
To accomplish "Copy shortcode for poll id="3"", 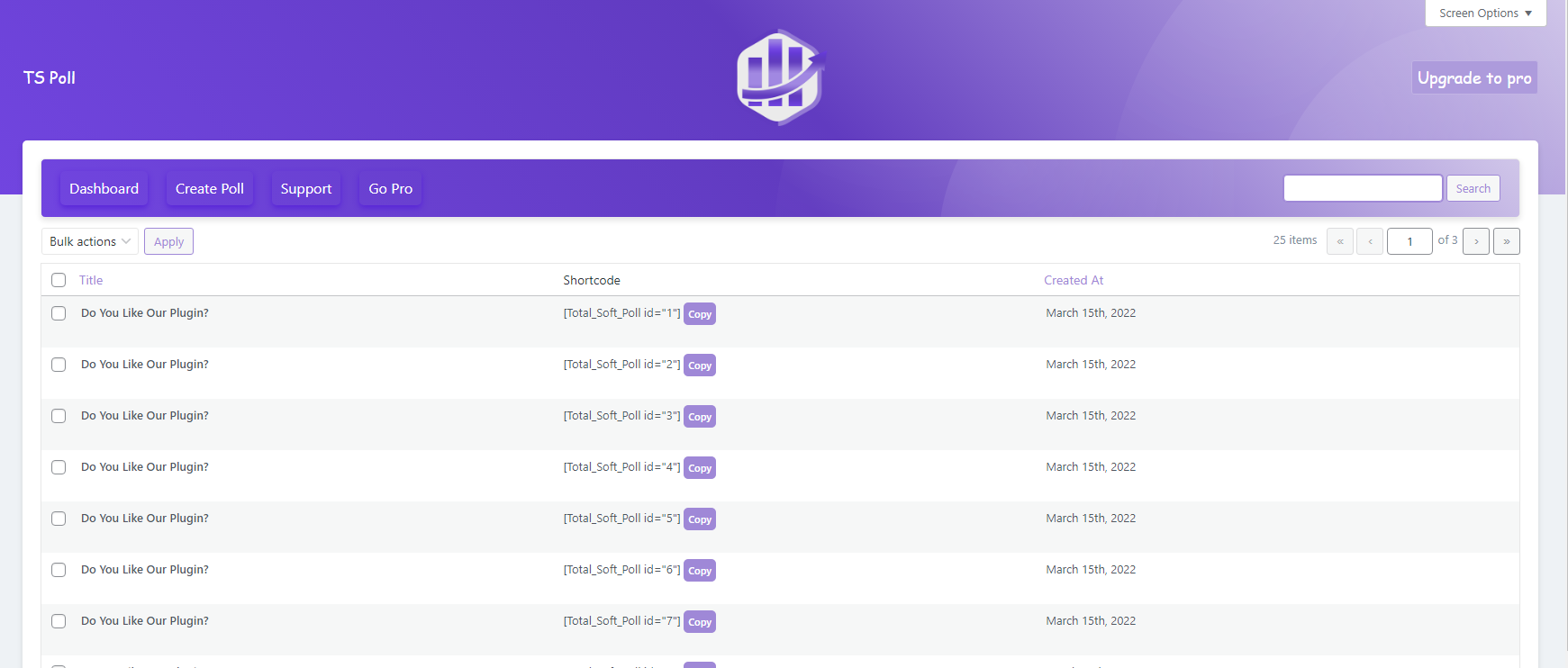I will tap(700, 417).
